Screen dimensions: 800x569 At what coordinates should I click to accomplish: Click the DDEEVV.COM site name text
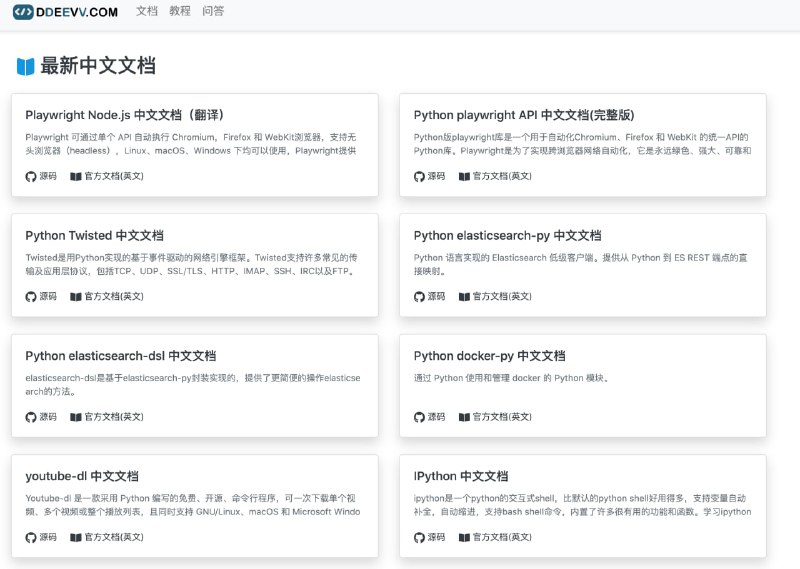click(77, 12)
